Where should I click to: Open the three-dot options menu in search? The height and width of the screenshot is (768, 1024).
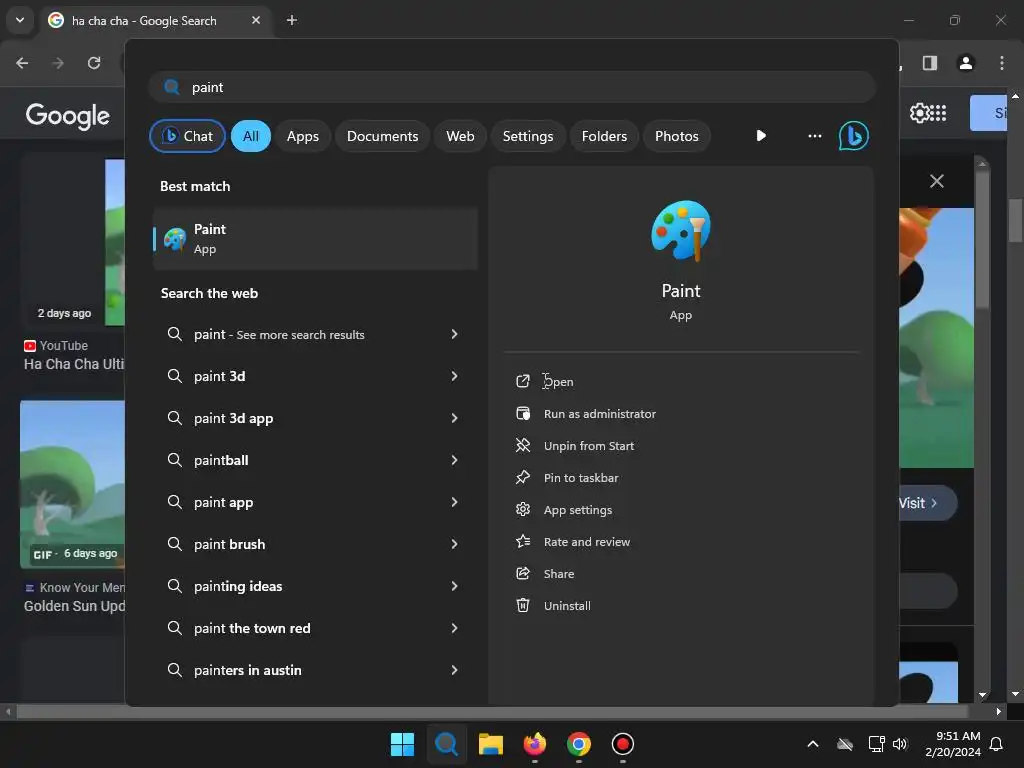pyautogui.click(x=814, y=136)
